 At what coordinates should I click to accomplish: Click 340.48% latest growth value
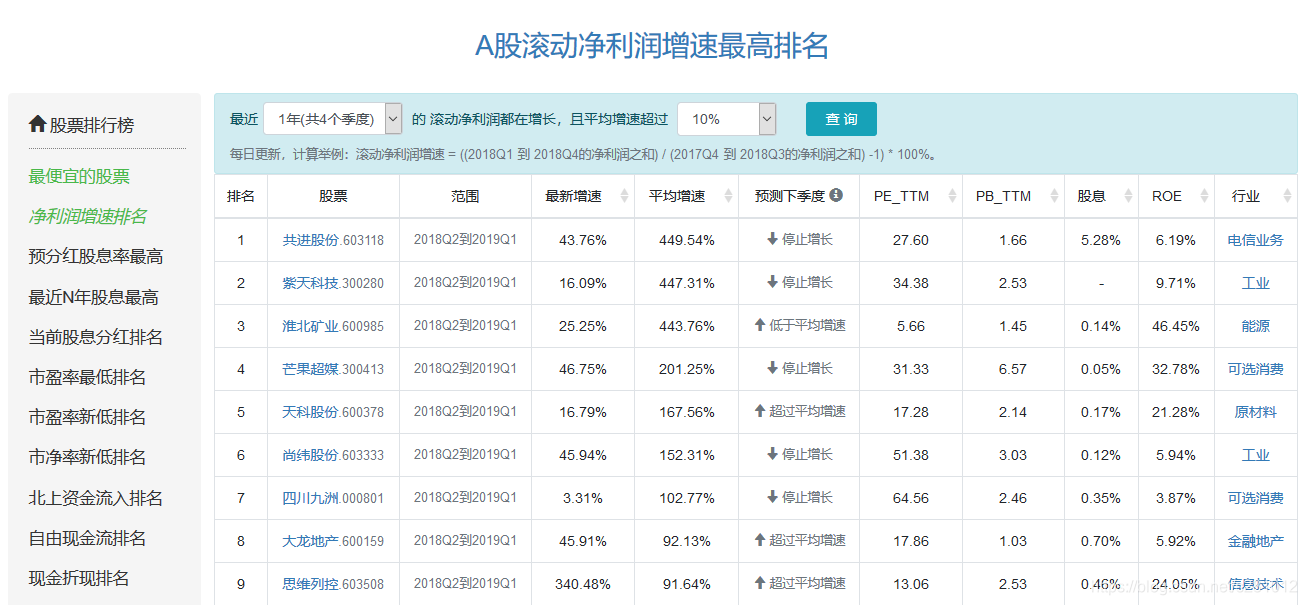tap(583, 584)
